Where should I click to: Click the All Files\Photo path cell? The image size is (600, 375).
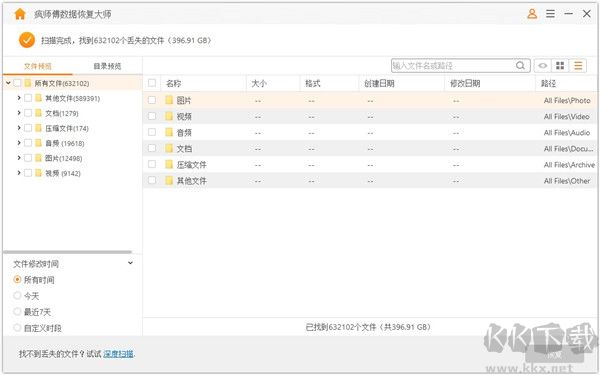pyautogui.click(x=567, y=101)
